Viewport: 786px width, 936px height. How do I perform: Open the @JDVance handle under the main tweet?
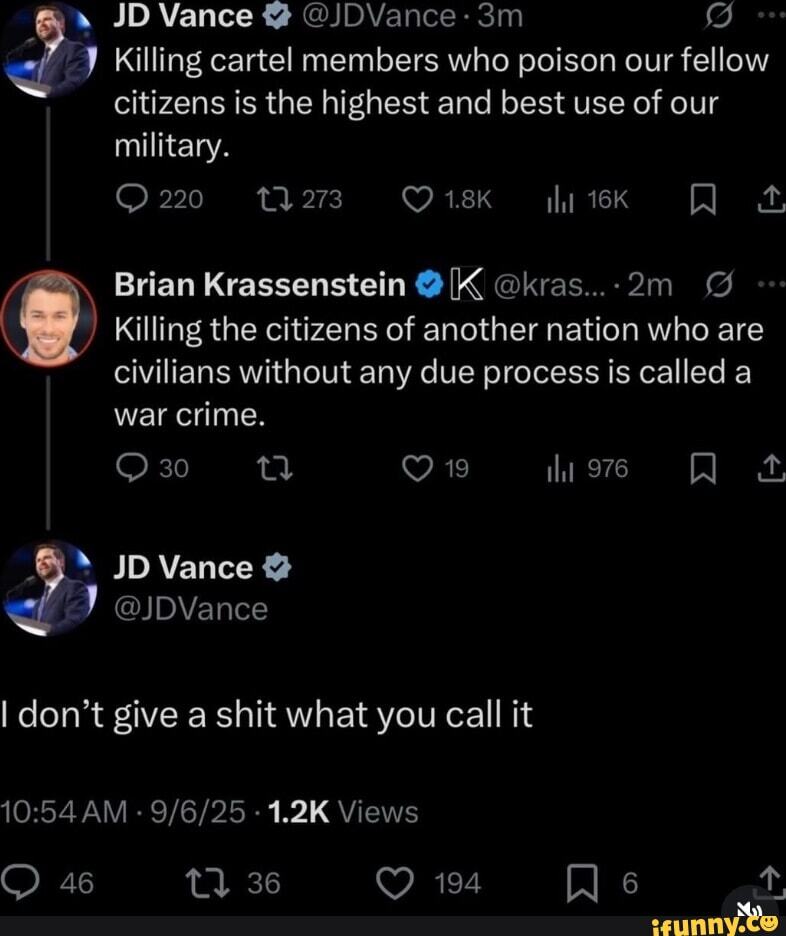point(191,609)
